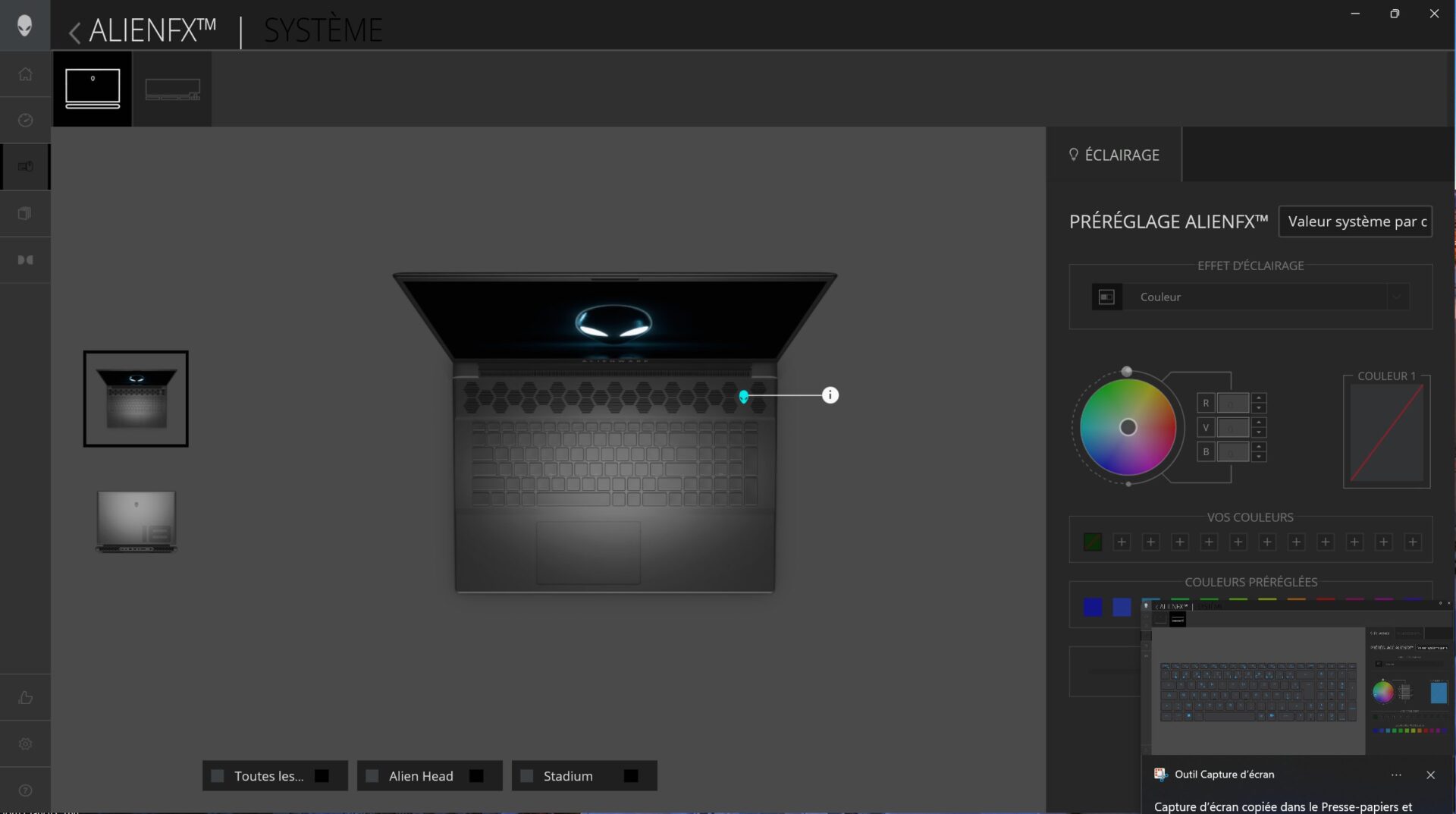The width and height of the screenshot is (1456, 814).
Task: Add color in eighth plus slot of Vos Couleurs
Action: coord(1326,542)
